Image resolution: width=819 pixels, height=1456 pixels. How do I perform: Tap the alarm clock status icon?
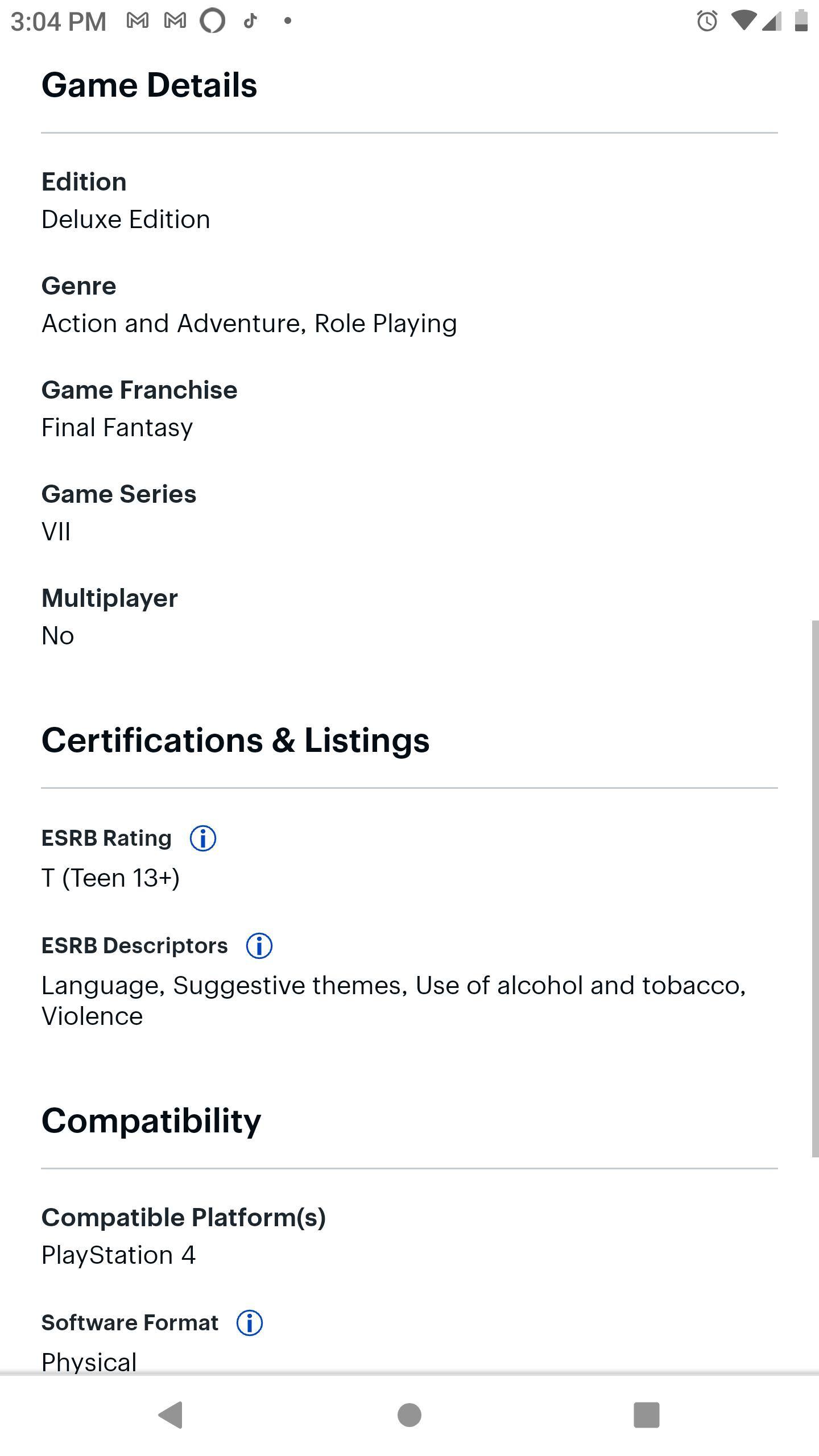click(x=707, y=22)
